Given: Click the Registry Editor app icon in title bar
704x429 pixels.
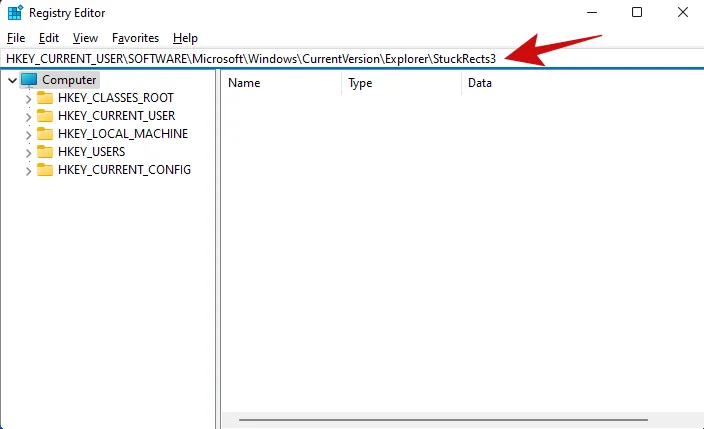Looking at the screenshot, I should tap(15, 13).
